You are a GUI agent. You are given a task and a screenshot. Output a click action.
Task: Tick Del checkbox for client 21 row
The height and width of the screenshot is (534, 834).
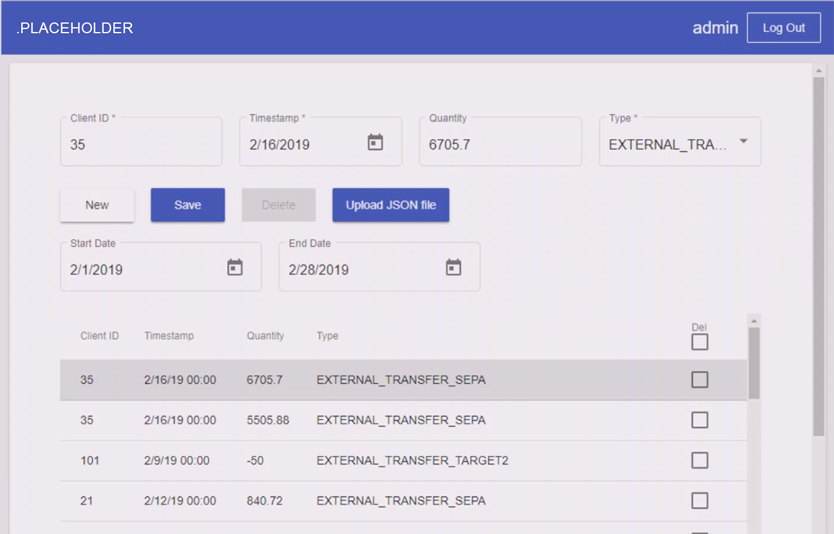[699, 500]
